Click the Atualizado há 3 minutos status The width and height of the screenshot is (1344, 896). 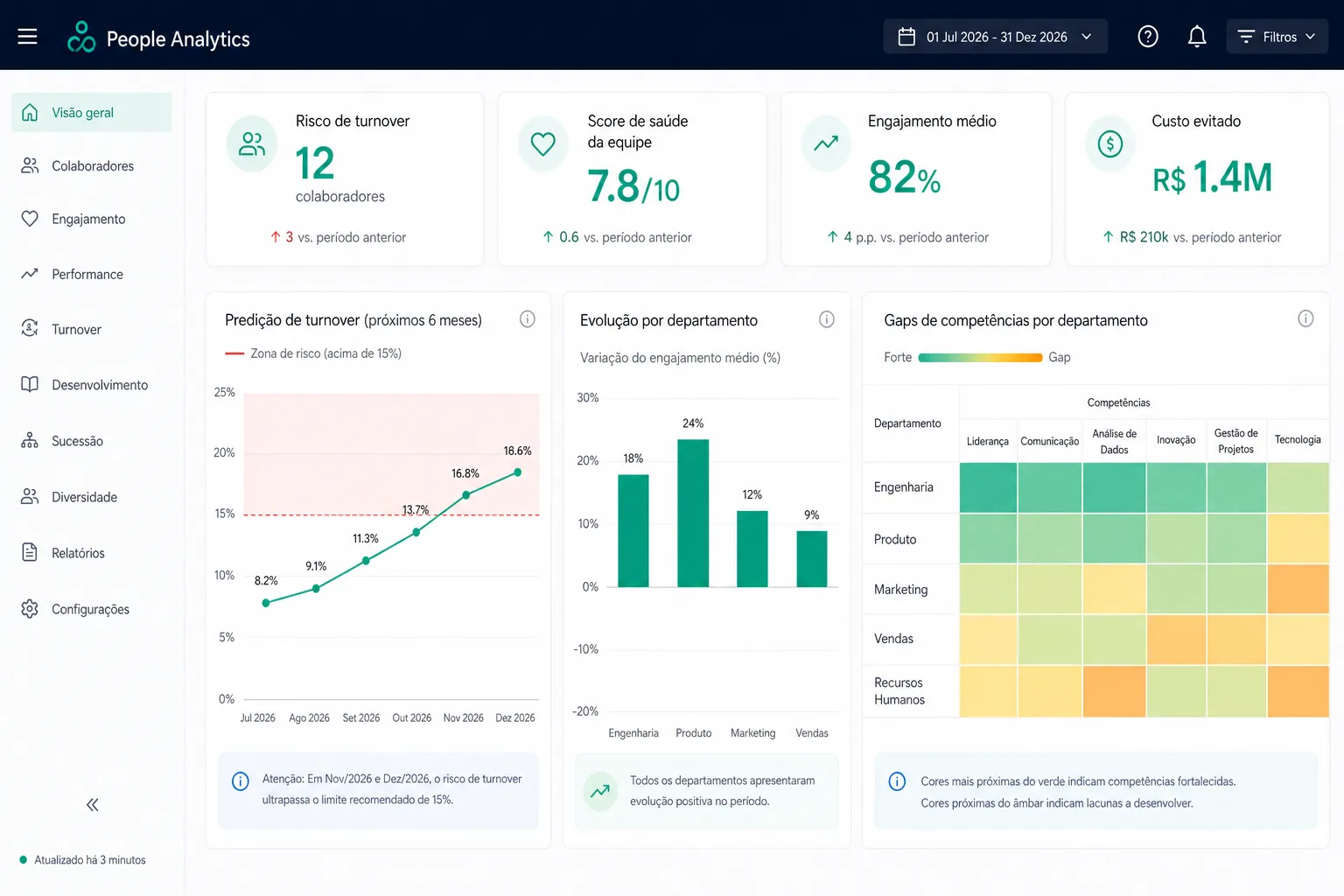[x=83, y=860]
